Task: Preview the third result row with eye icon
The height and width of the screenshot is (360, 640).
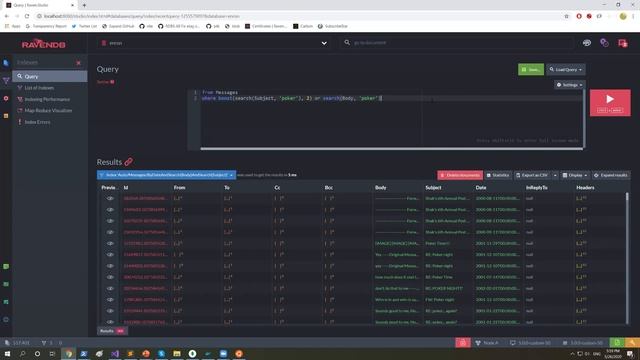Action: pos(110,221)
